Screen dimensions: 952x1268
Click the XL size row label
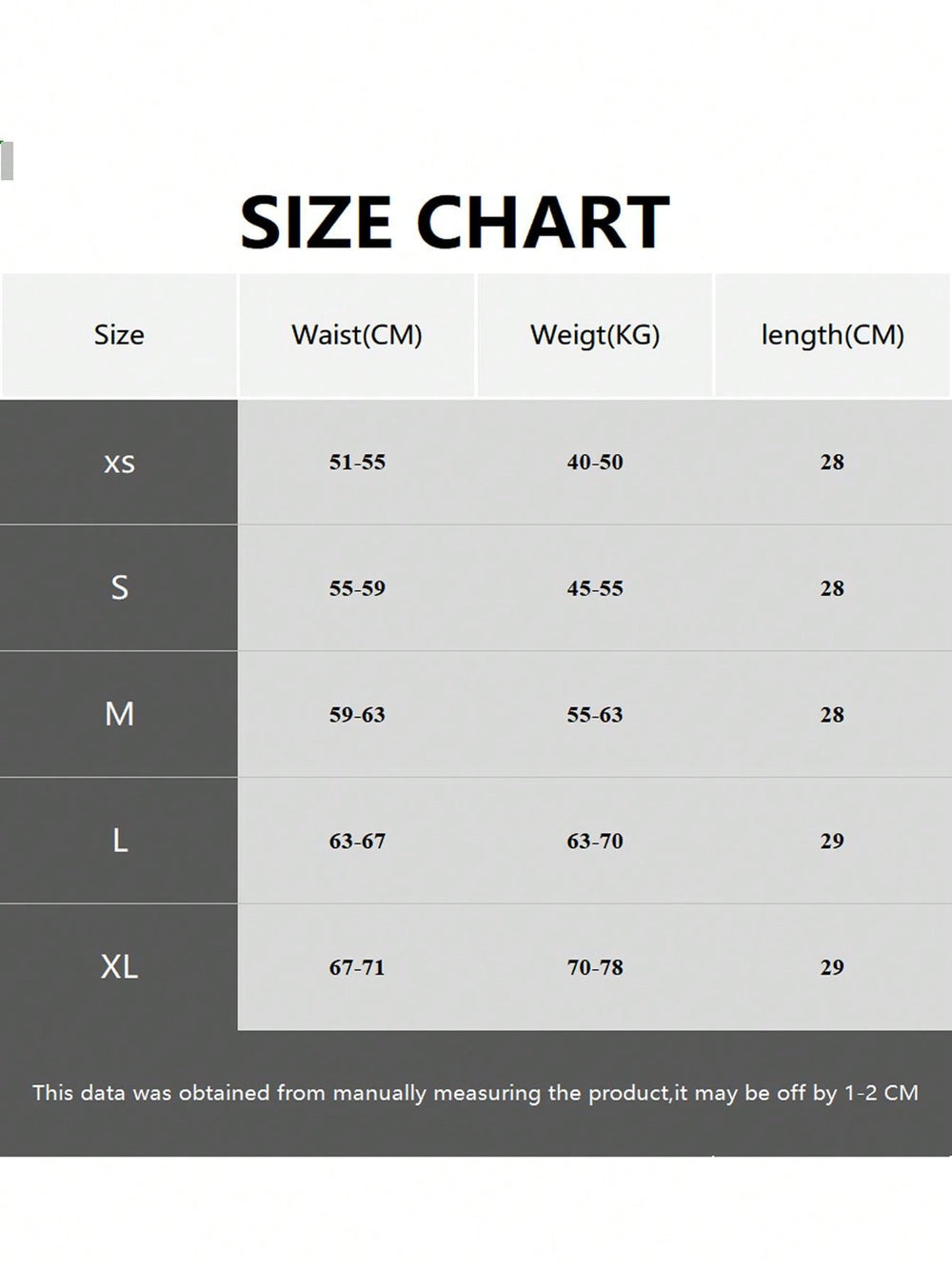[x=119, y=967]
